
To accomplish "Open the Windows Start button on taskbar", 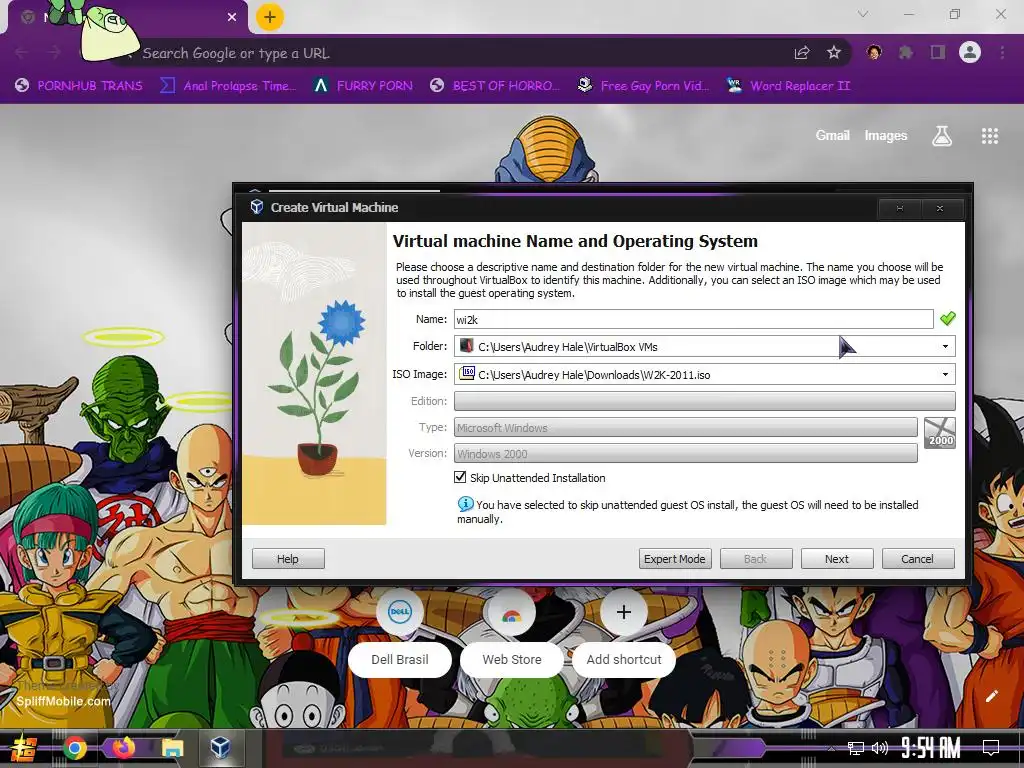I will point(24,748).
